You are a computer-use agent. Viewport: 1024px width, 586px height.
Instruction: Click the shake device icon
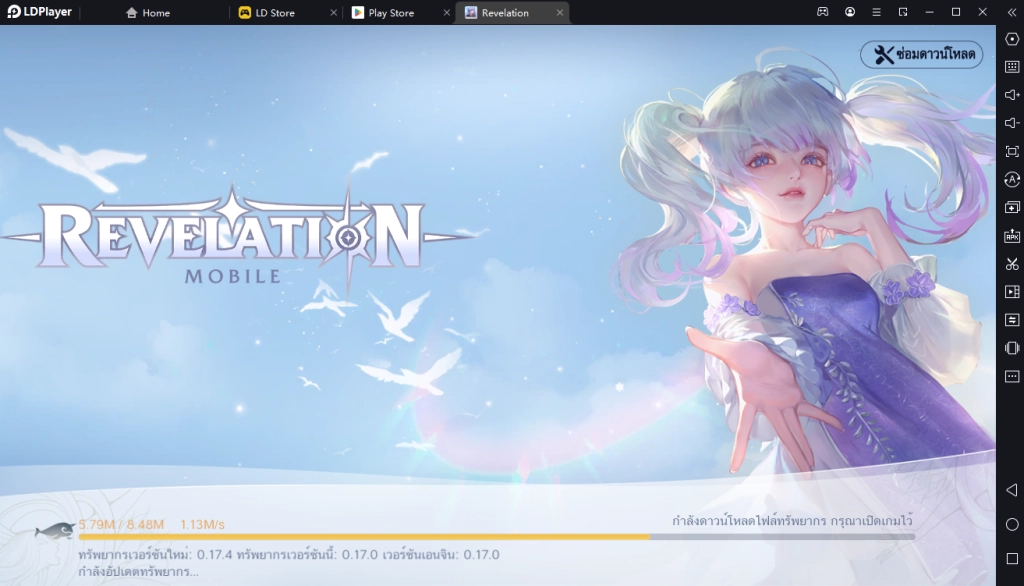pyautogui.click(x=1012, y=348)
